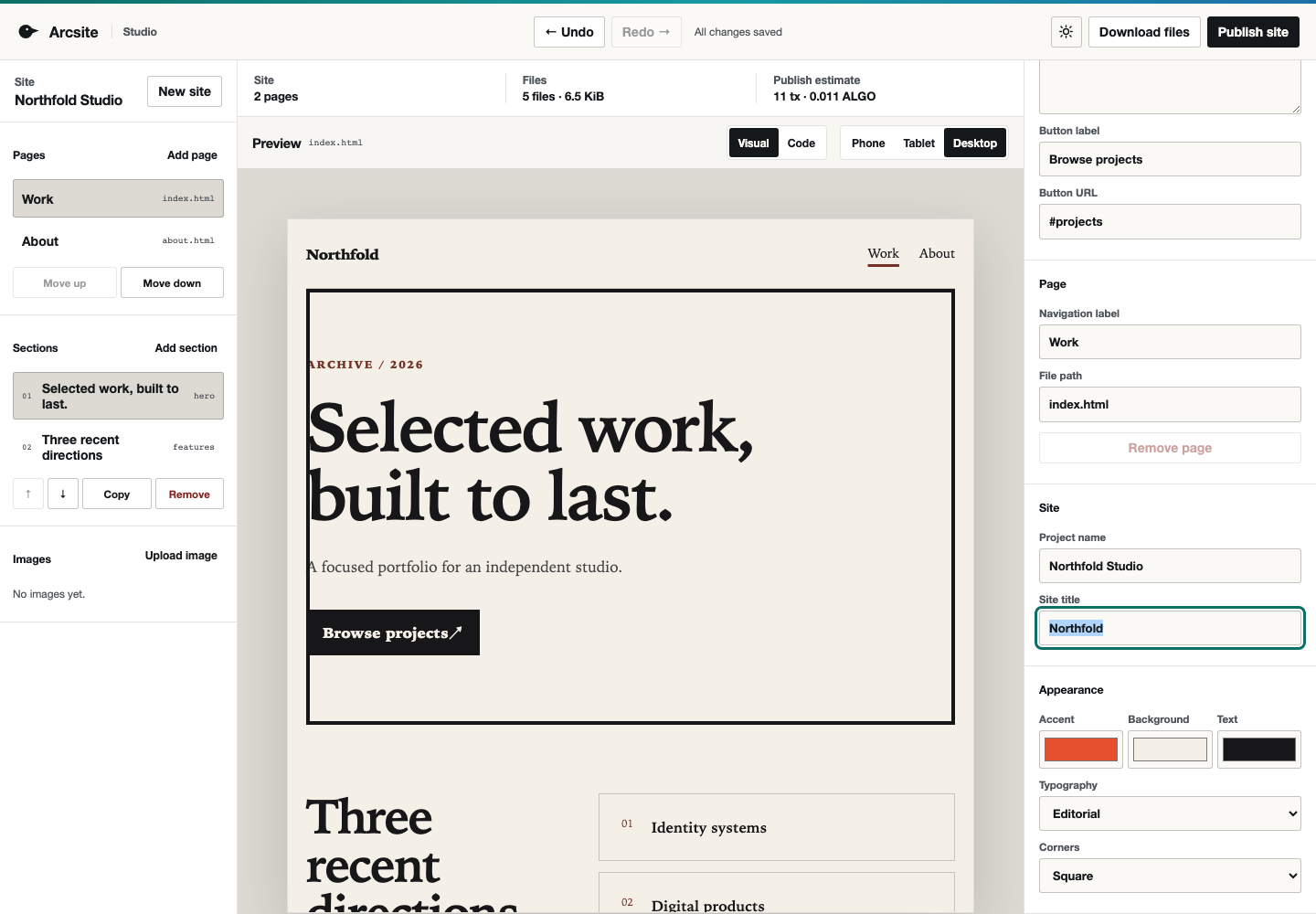This screenshot has width=1316, height=914.
Task: Click the Move down page button
Action: [x=172, y=282]
